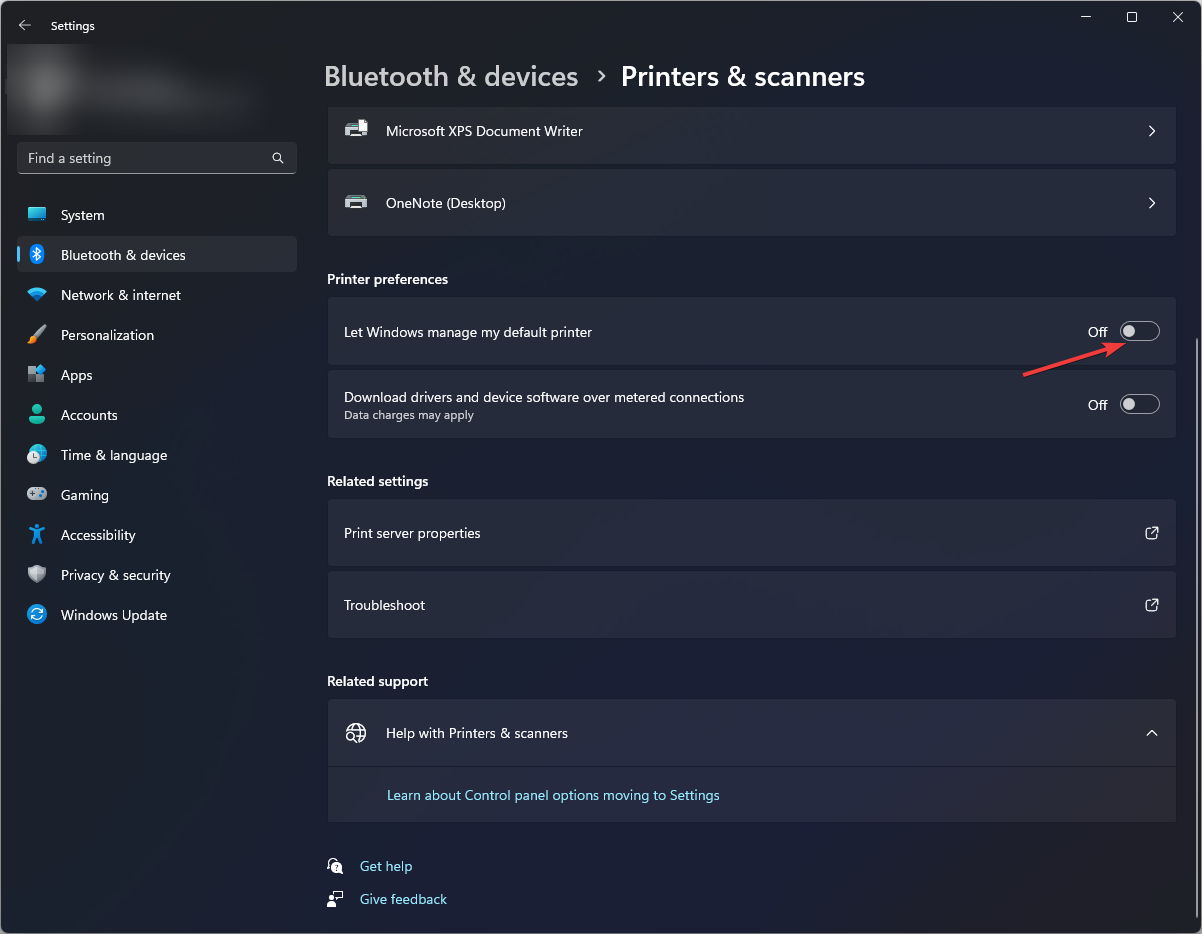Open Windows Update settings
Image resolution: width=1202 pixels, height=934 pixels.
(157, 615)
